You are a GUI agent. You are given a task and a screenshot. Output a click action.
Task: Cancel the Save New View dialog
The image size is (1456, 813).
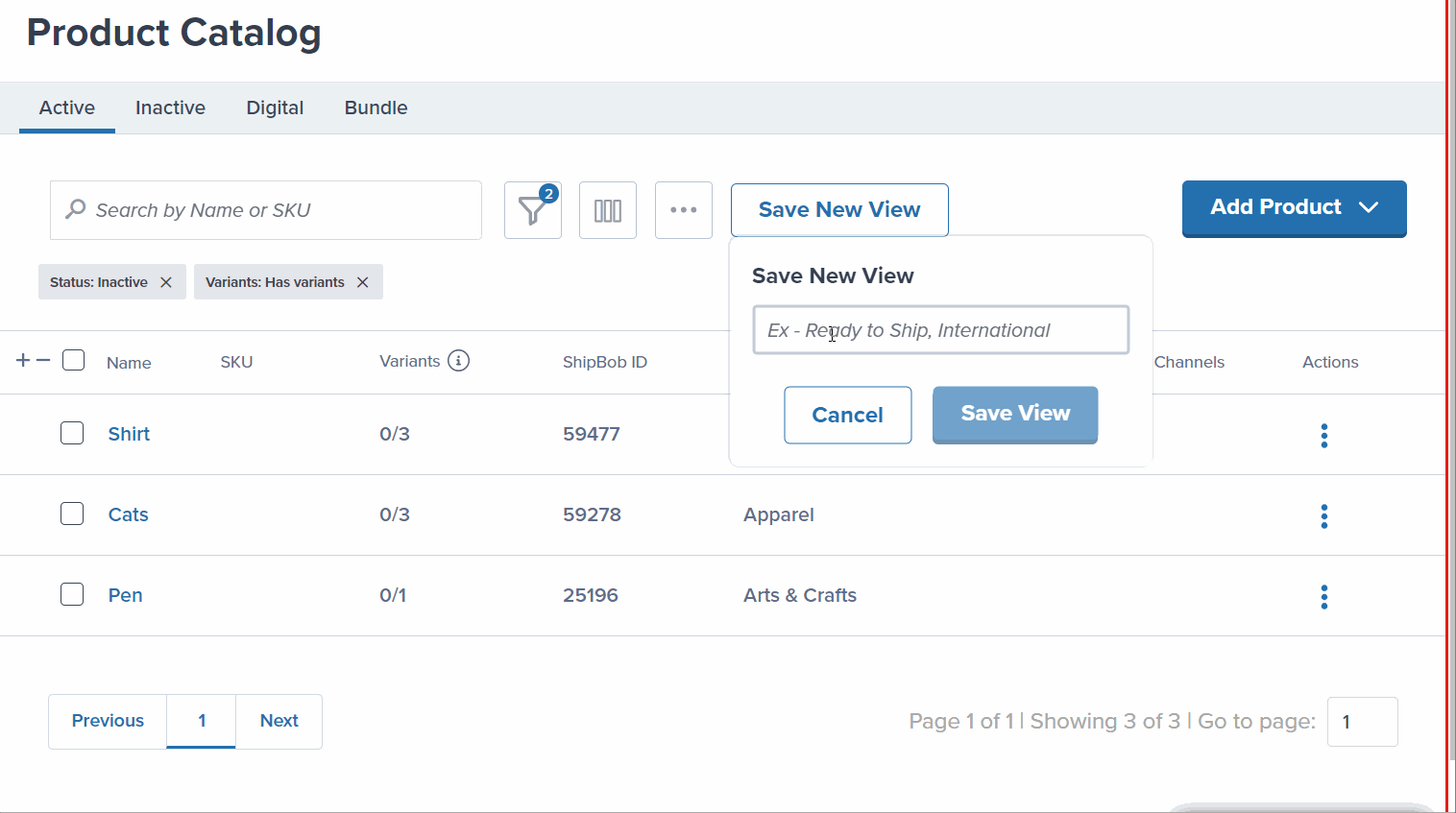tap(847, 415)
